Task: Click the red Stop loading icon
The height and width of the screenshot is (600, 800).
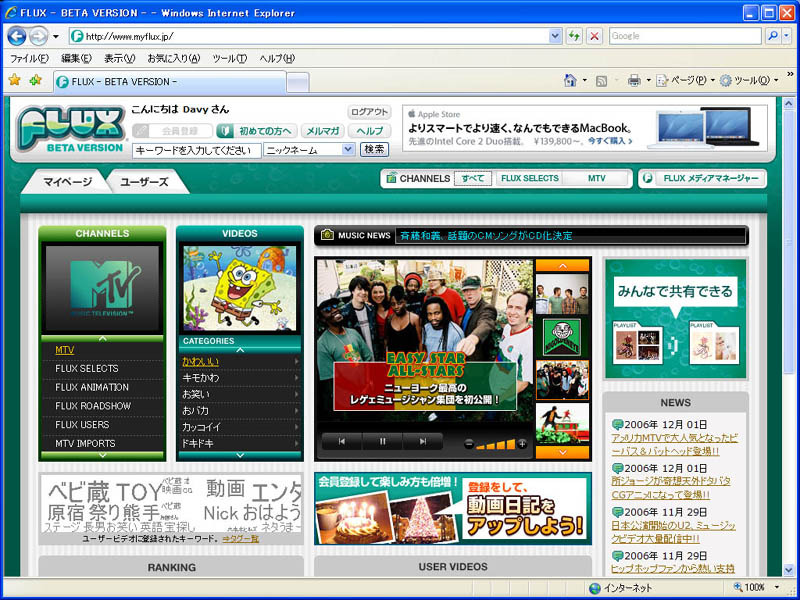Action: 594,36
